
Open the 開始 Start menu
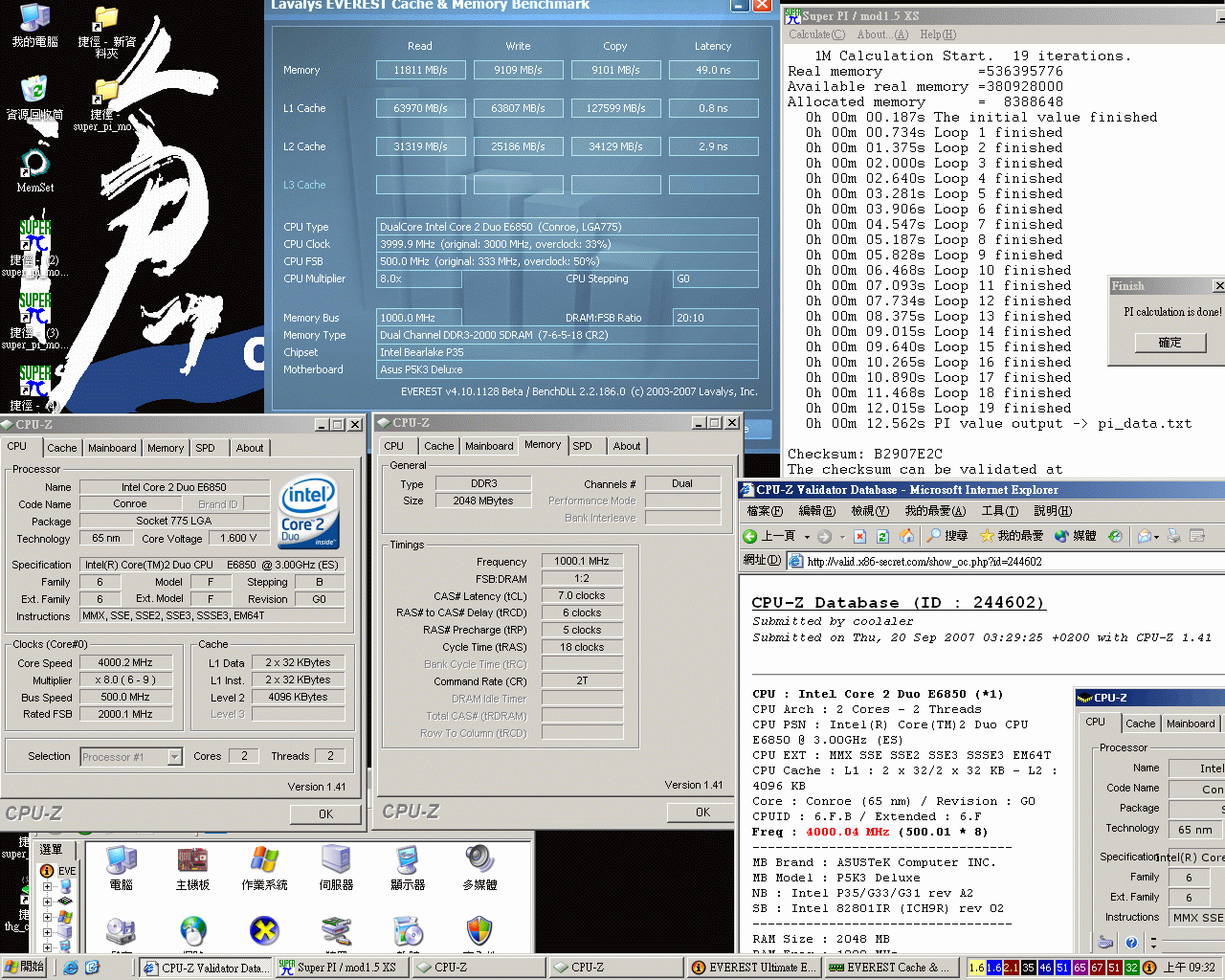click(24, 968)
